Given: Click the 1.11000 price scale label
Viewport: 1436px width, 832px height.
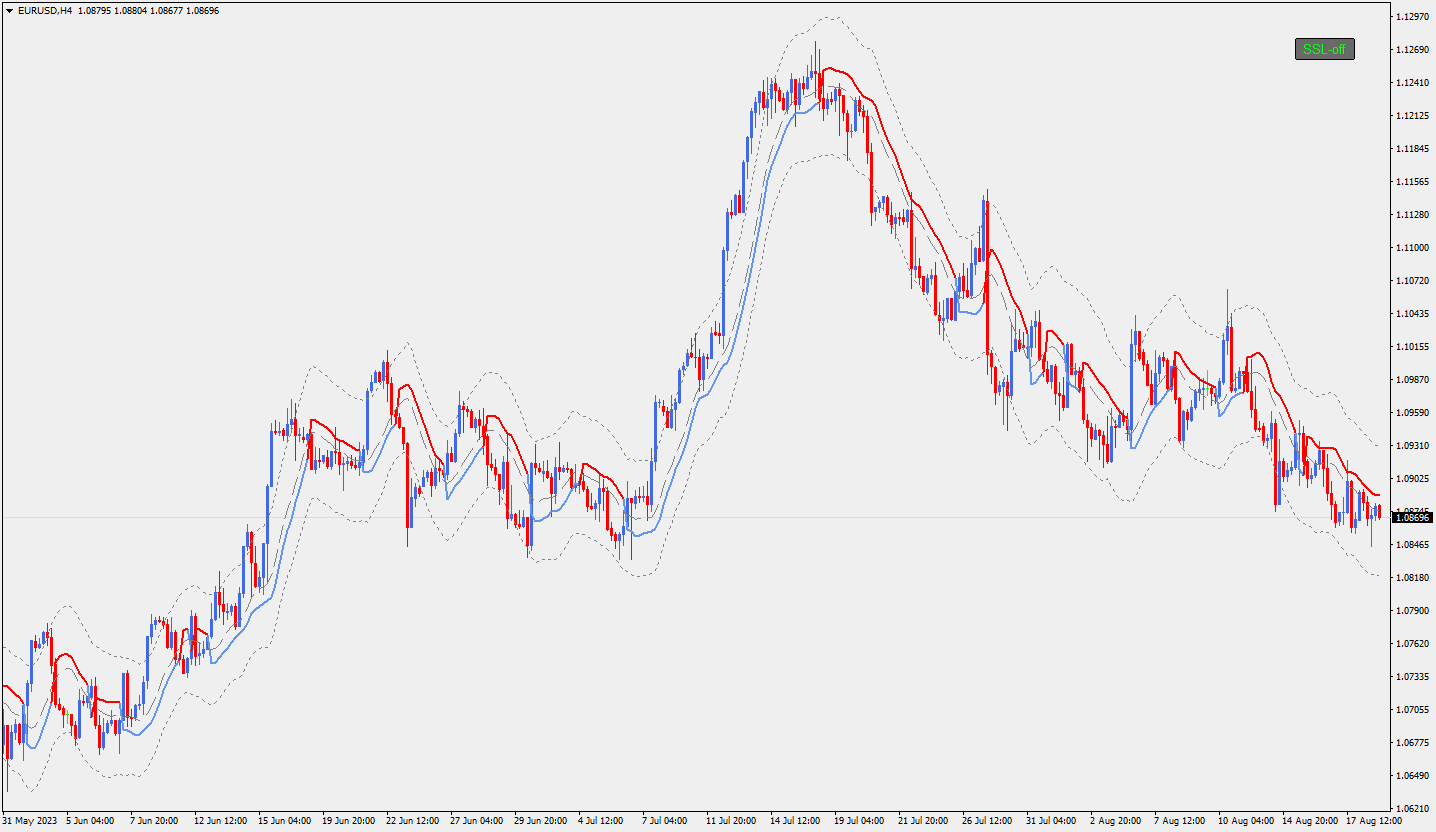Looking at the screenshot, I should point(1412,248).
